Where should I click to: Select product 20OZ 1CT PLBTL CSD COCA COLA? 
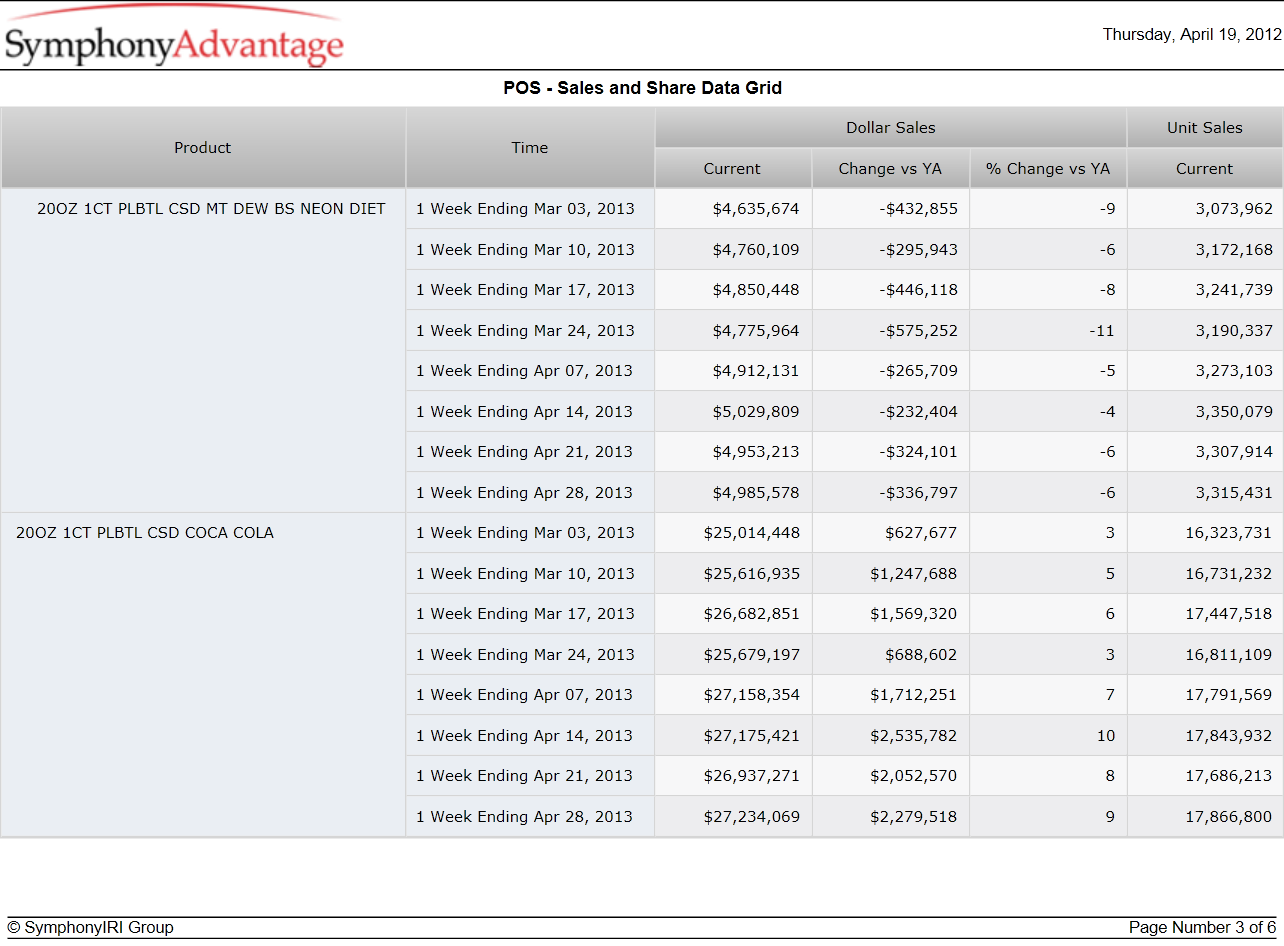[145, 533]
